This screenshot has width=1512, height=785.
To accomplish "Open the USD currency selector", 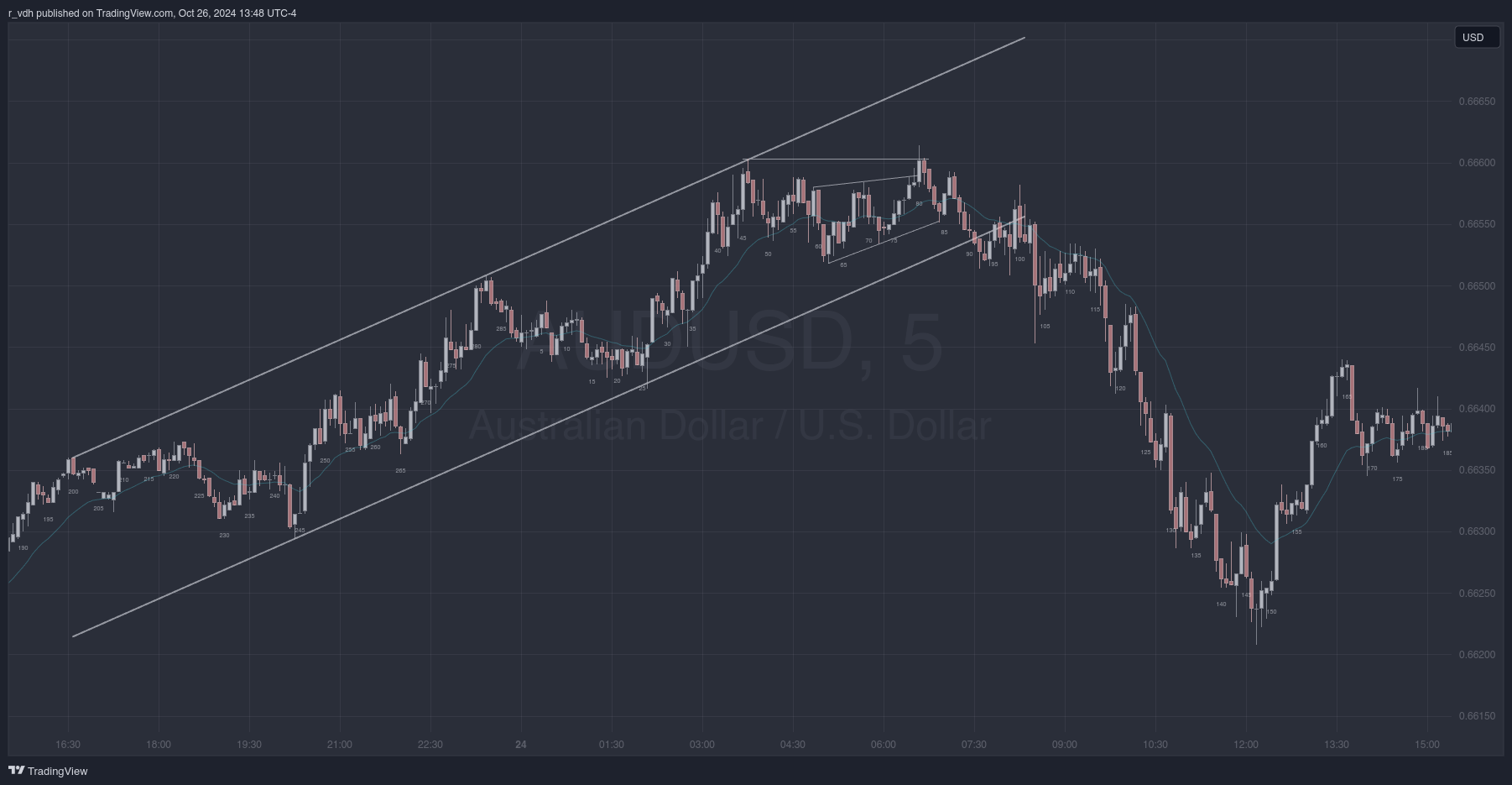I will 1476,37.
